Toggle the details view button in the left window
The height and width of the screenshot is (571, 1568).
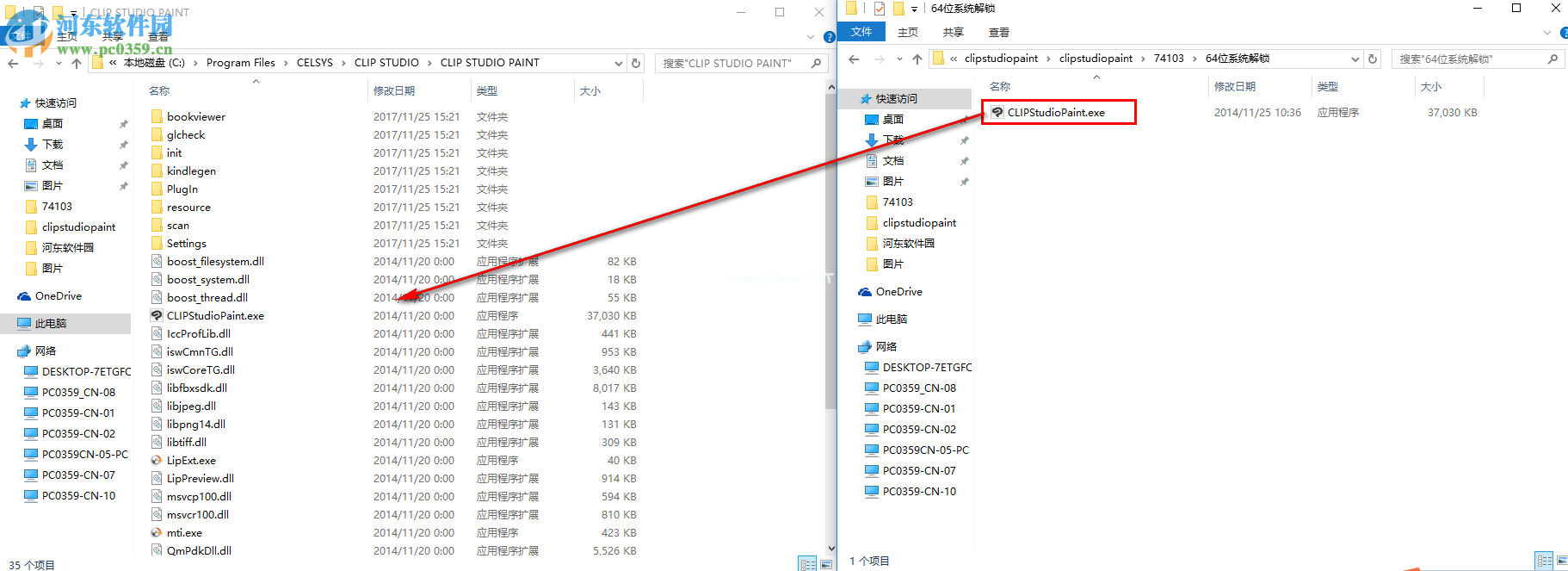coord(807,564)
